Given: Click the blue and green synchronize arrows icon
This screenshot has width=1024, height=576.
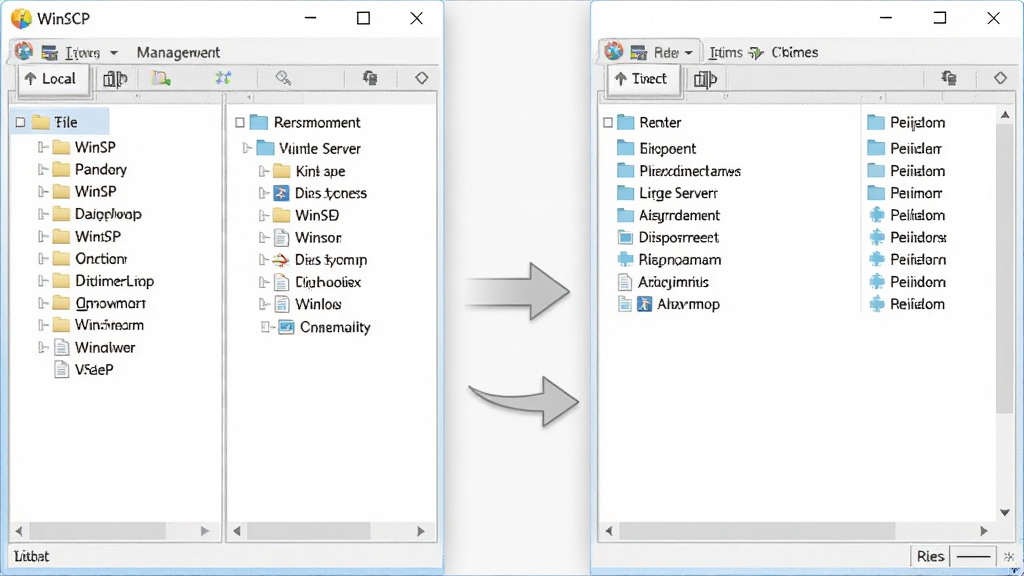Looking at the screenshot, I should coord(223,78).
